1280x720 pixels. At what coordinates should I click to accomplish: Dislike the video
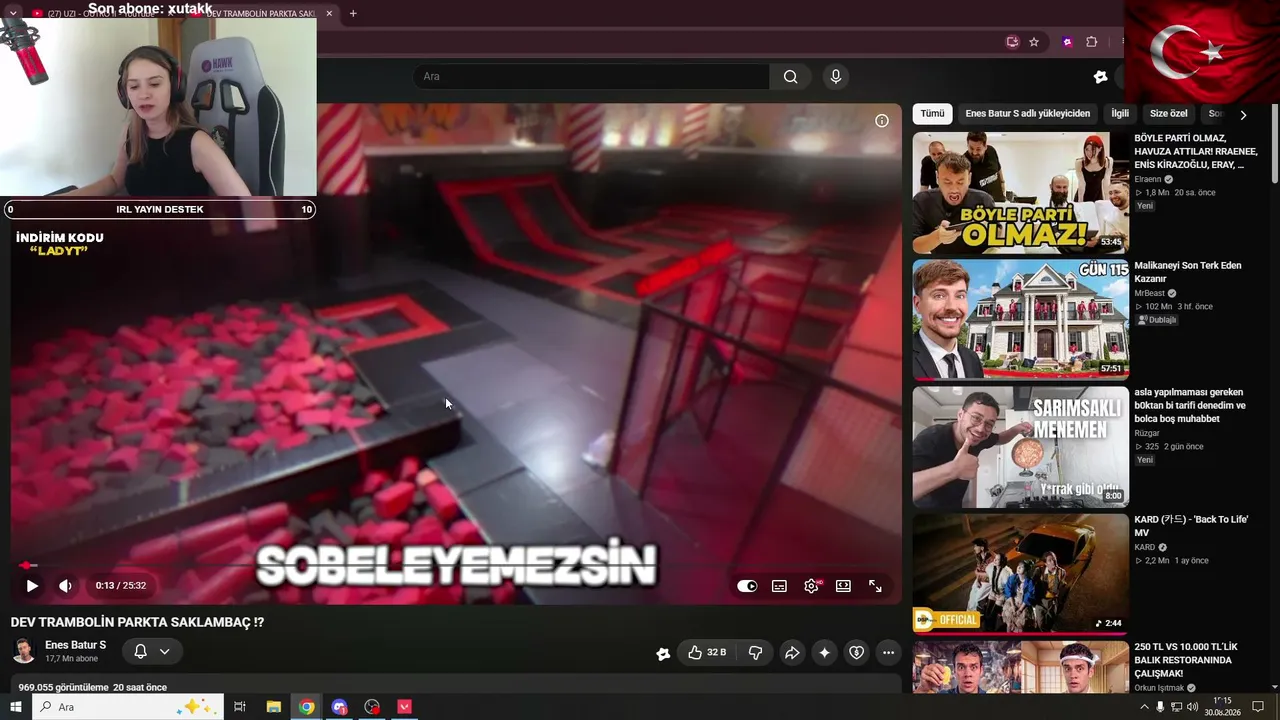[x=756, y=653]
